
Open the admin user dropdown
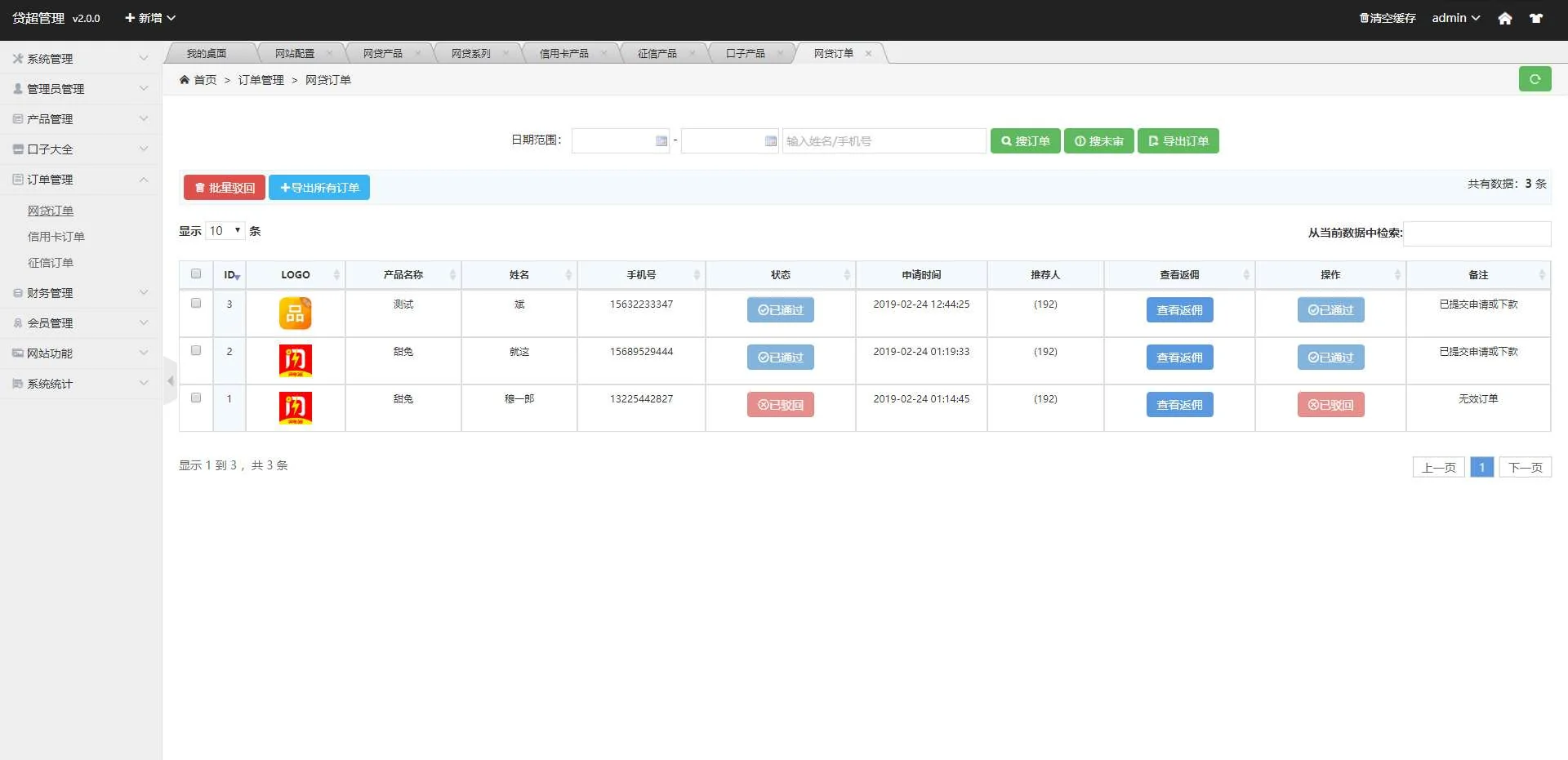(1455, 18)
